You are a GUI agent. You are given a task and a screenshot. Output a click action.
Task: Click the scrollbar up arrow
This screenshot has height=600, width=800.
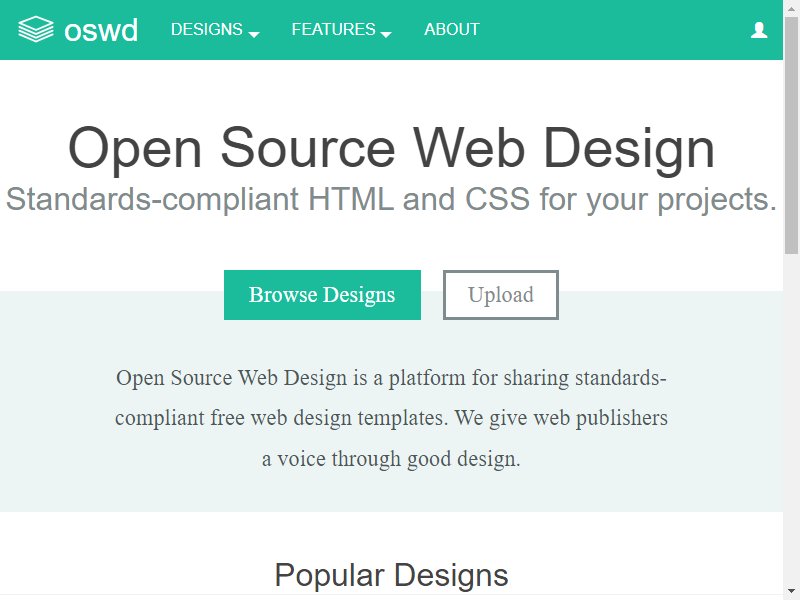tap(792, 7)
